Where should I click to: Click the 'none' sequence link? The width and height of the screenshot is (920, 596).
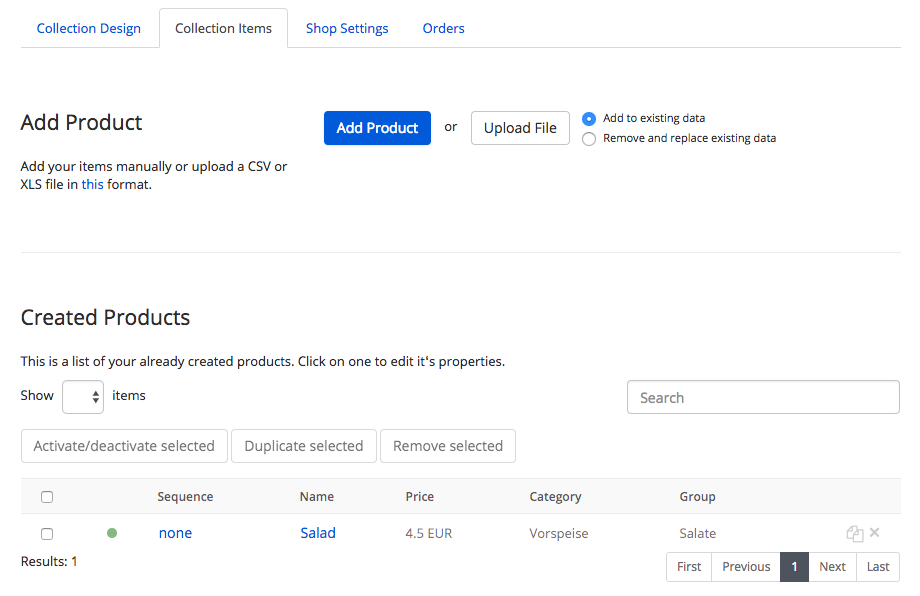coord(175,533)
